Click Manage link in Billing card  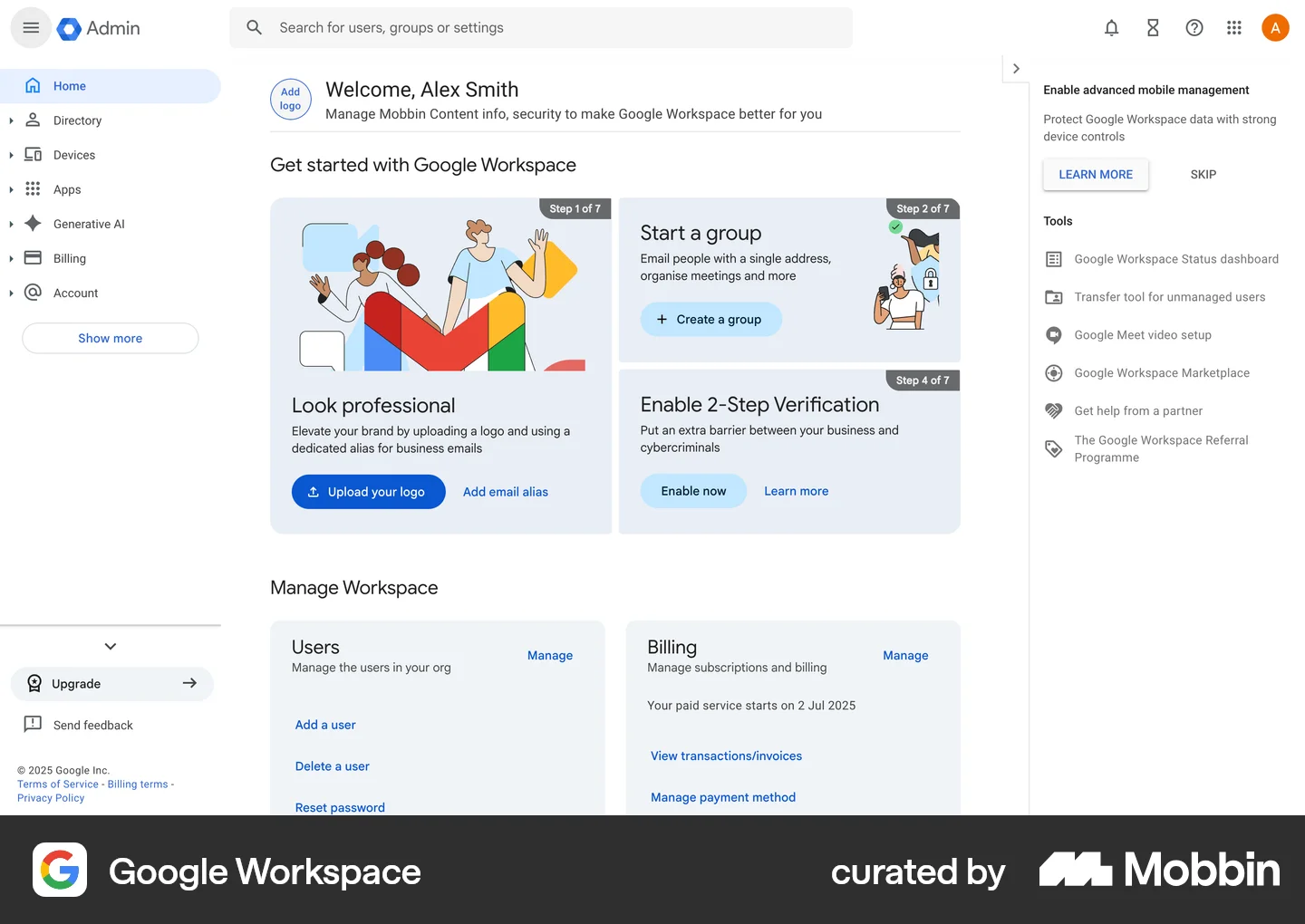coord(905,656)
